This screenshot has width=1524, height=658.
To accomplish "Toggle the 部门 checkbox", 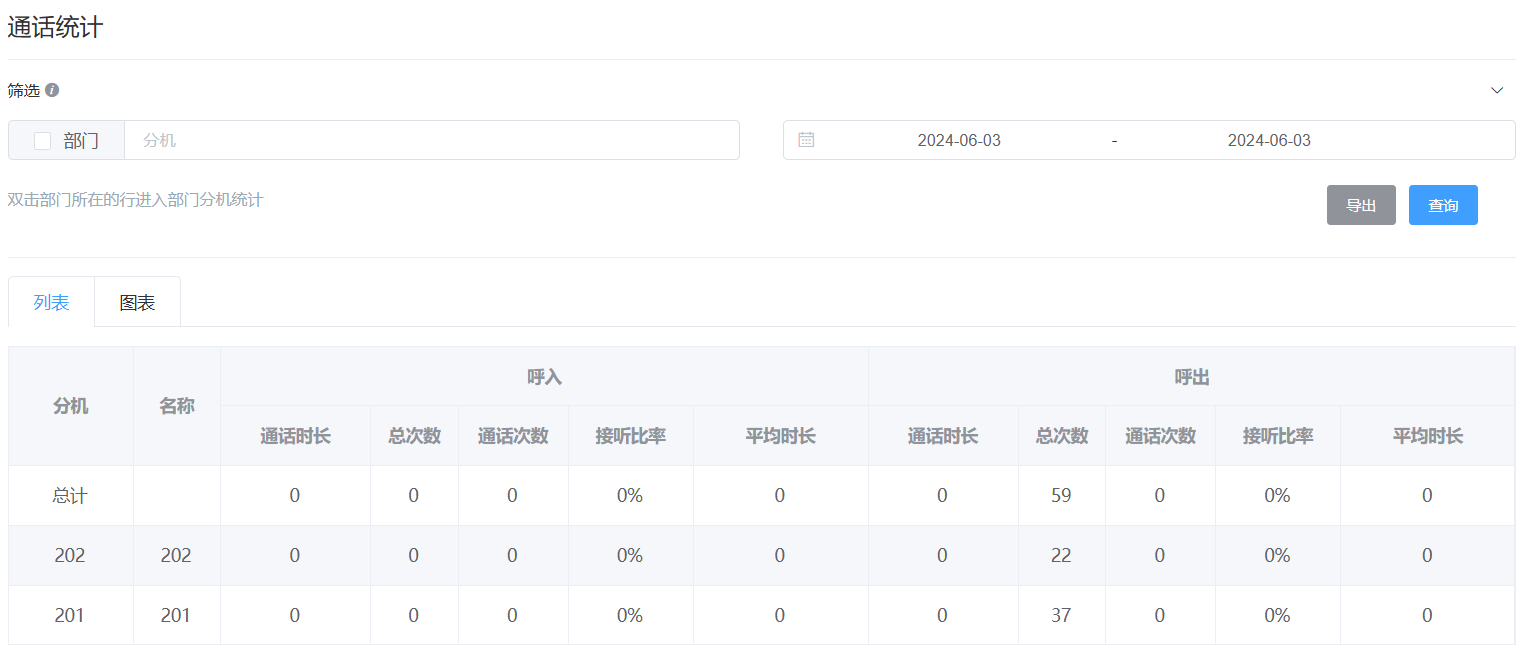I will point(42,141).
